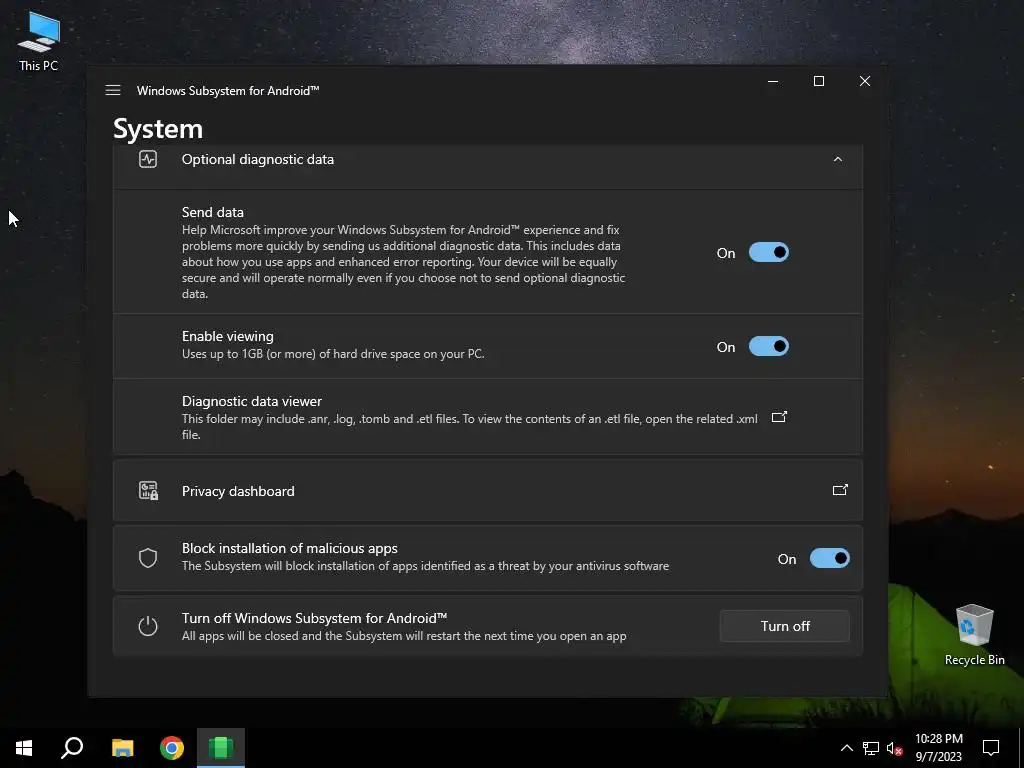The width and height of the screenshot is (1024, 768).
Task: Click Windows Subsystem for Android taskbar icon
Action: coord(221,748)
